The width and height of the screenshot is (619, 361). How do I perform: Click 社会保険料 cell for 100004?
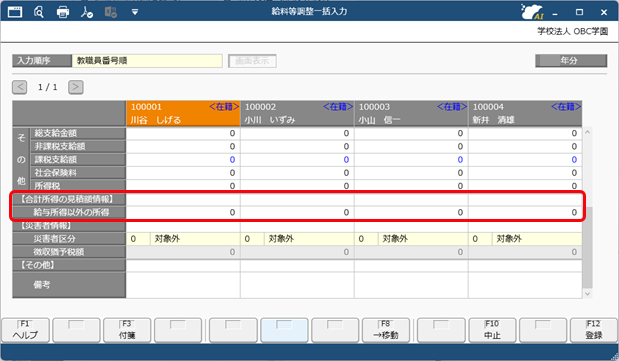click(525, 173)
